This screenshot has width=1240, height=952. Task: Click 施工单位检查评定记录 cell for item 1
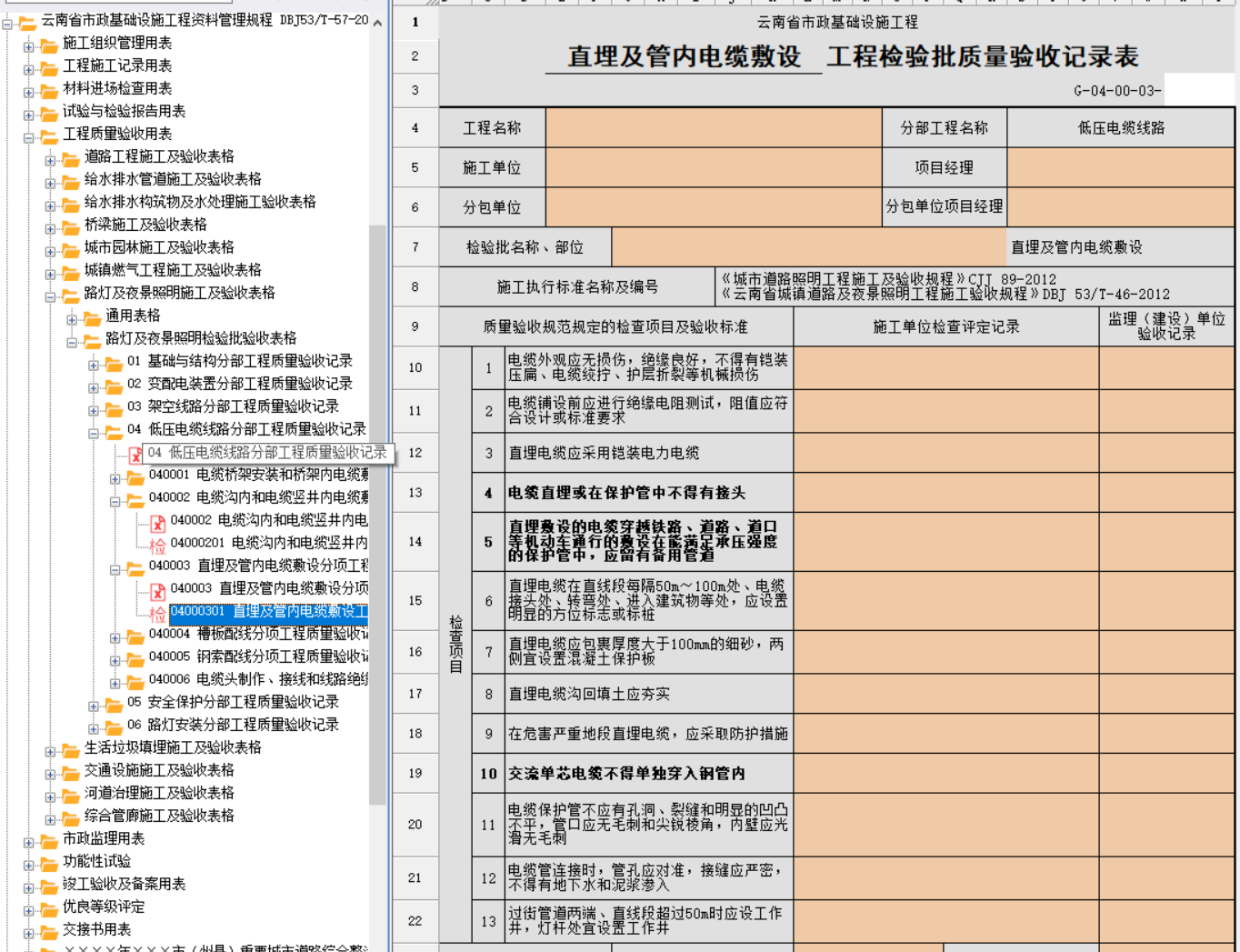(x=945, y=367)
